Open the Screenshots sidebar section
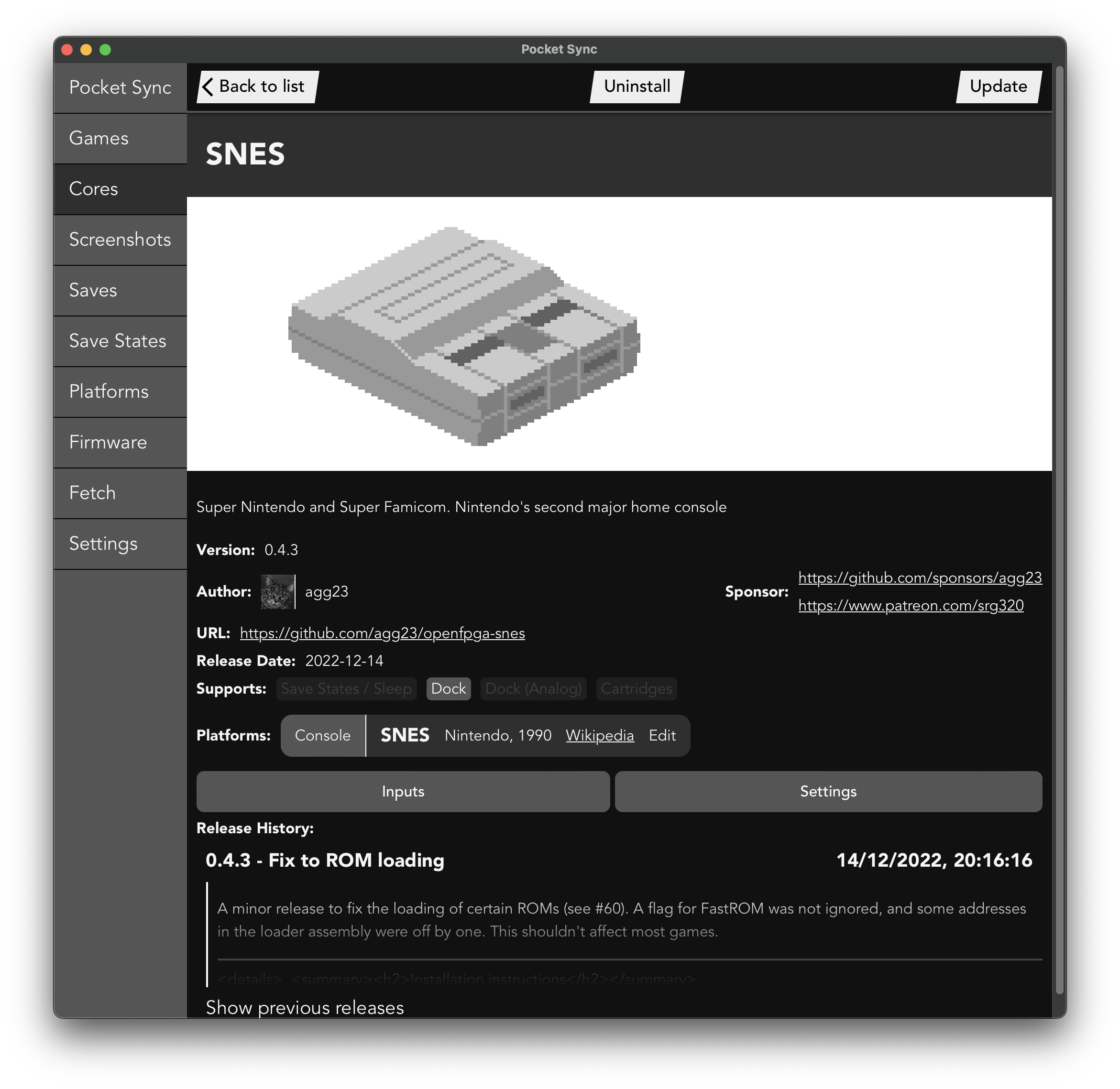Viewport: 1120px width, 1089px height. [120, 240]
